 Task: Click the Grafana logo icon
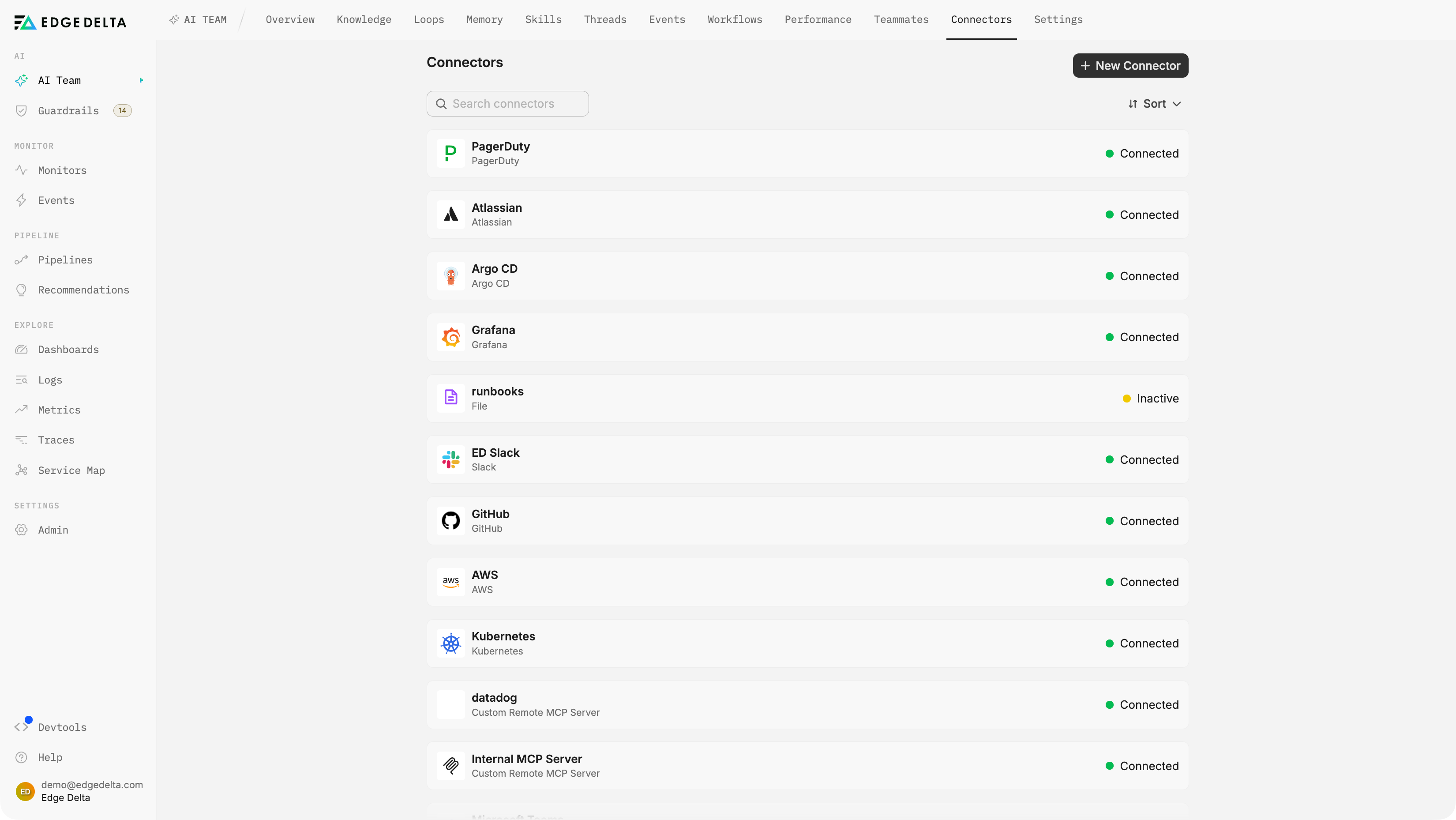(x=450, y=337)
